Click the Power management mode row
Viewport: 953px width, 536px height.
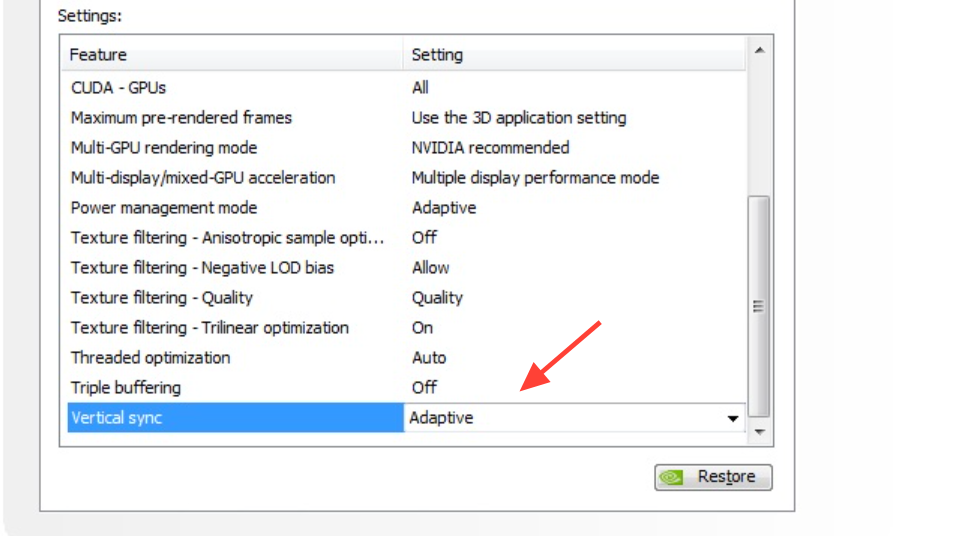point(406,208)
